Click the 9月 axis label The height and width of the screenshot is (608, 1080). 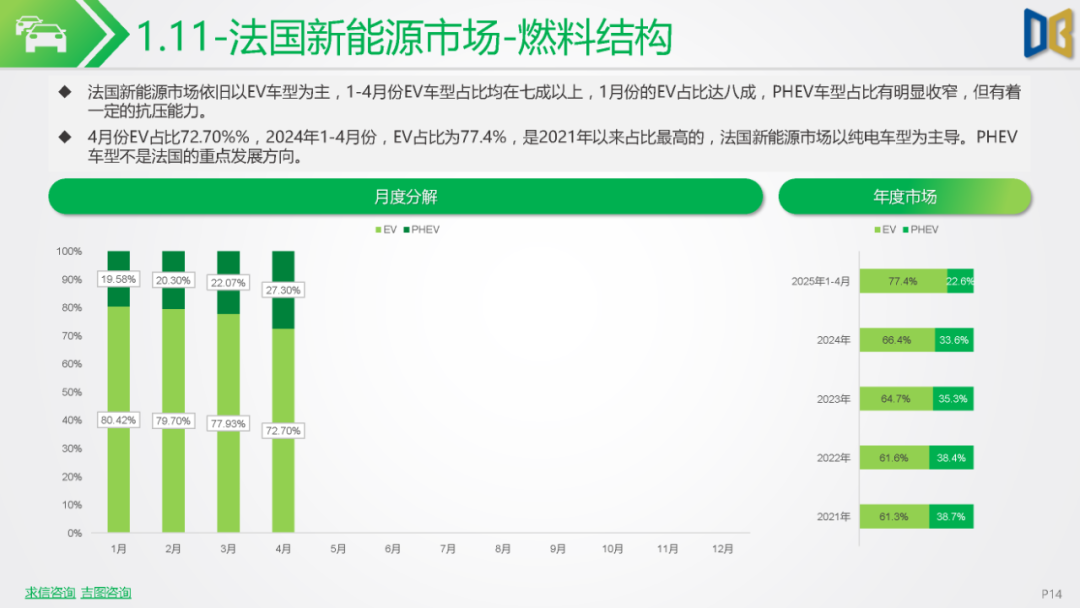click(558, 549)
